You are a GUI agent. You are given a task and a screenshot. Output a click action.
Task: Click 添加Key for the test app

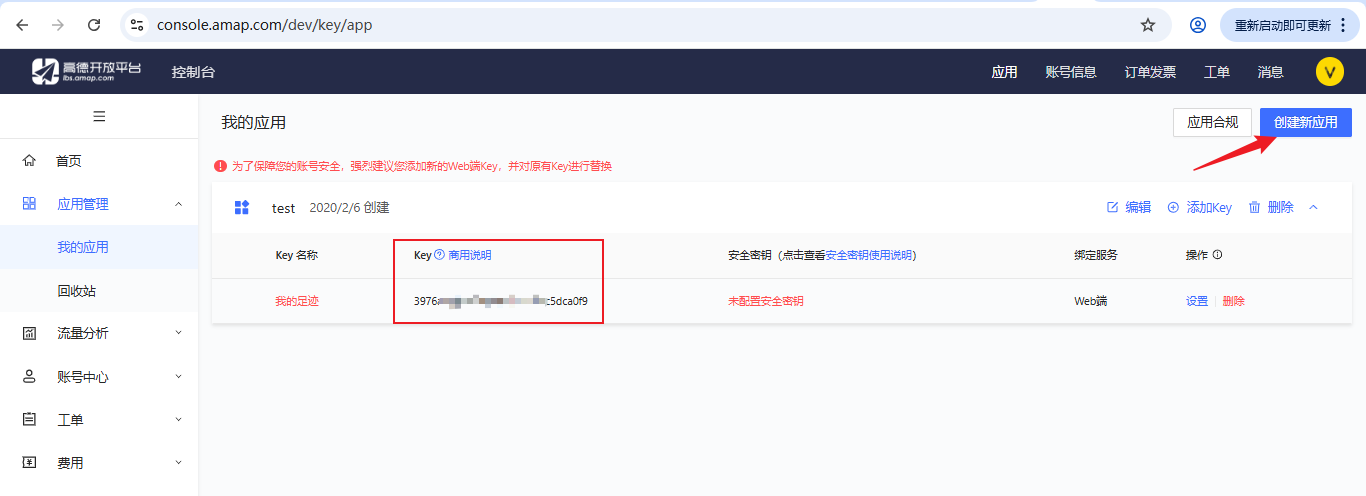[x=1209, y=207]
